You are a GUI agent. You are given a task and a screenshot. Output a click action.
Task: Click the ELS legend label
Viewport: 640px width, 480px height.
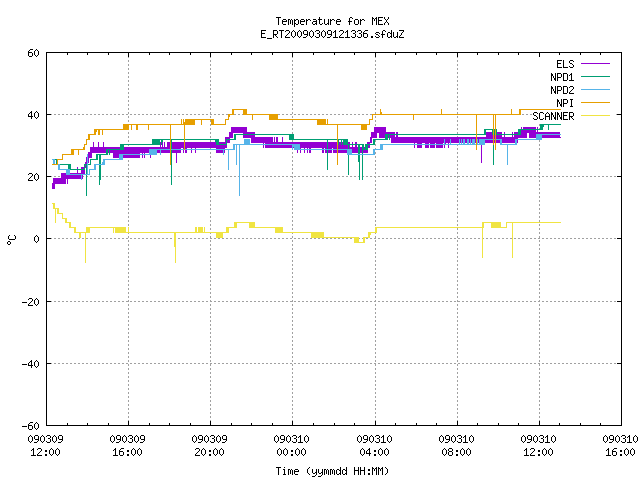tap(565, 64)
